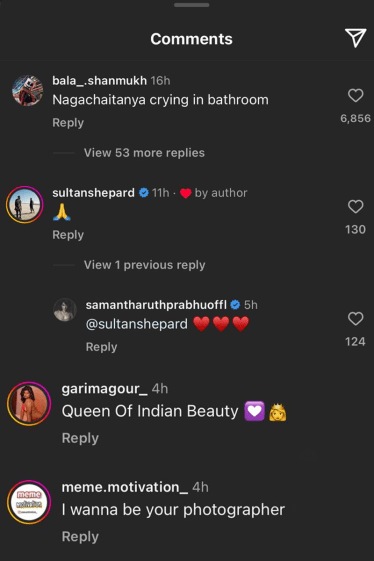Like bala_.shanmukh's comment with the heart
The width and height of the screenshot is (374, 561).
(x=355, y=96)
